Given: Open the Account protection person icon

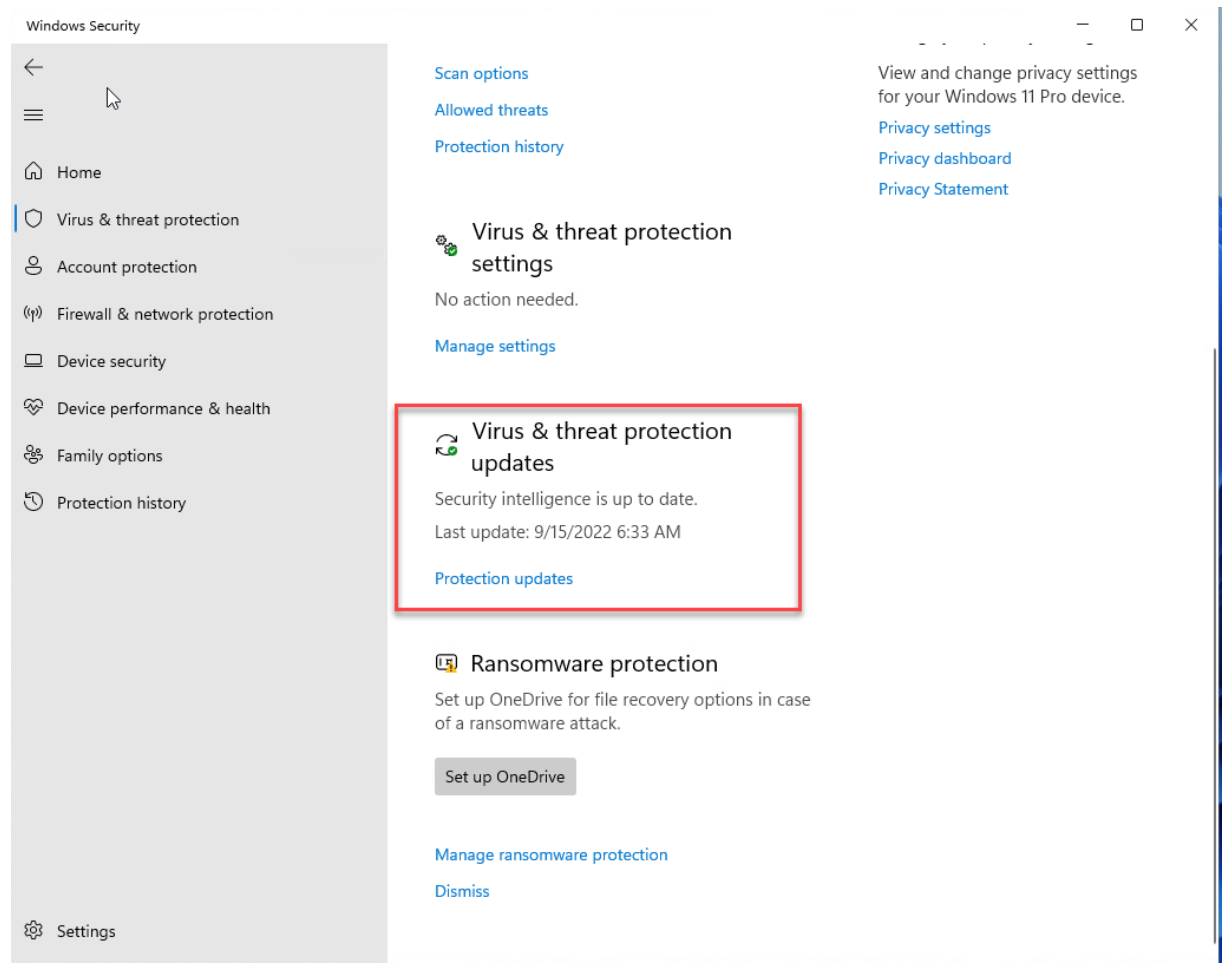Looking at the screenshot, I should click(34, 267).
